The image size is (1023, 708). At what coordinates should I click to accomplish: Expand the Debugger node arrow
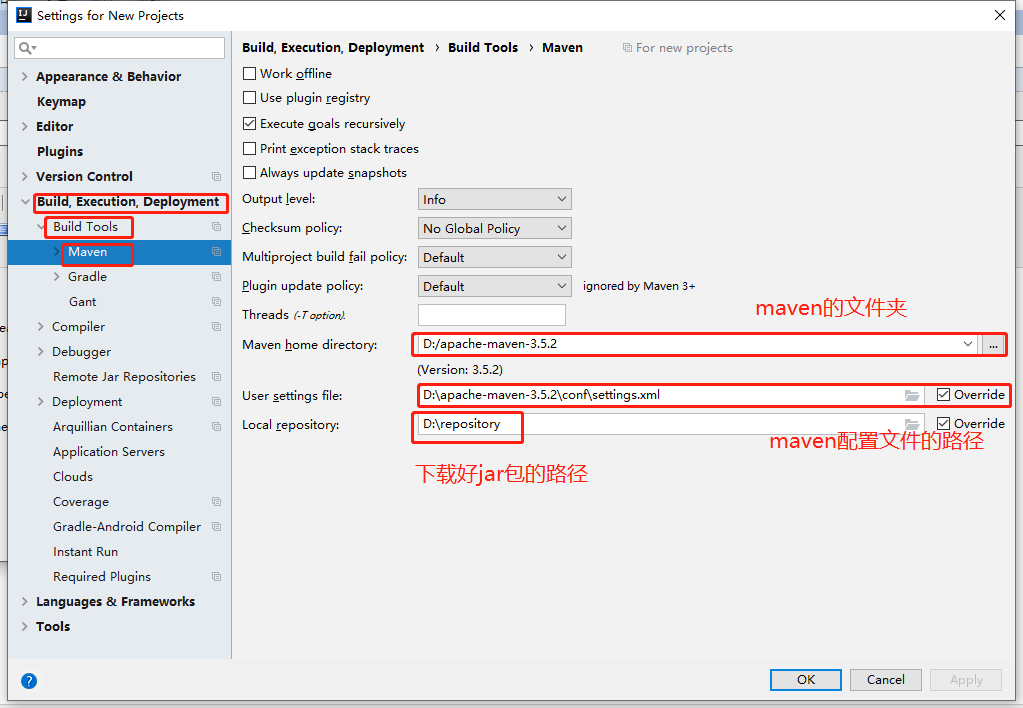pyautogui.click(x=41, y=352)
